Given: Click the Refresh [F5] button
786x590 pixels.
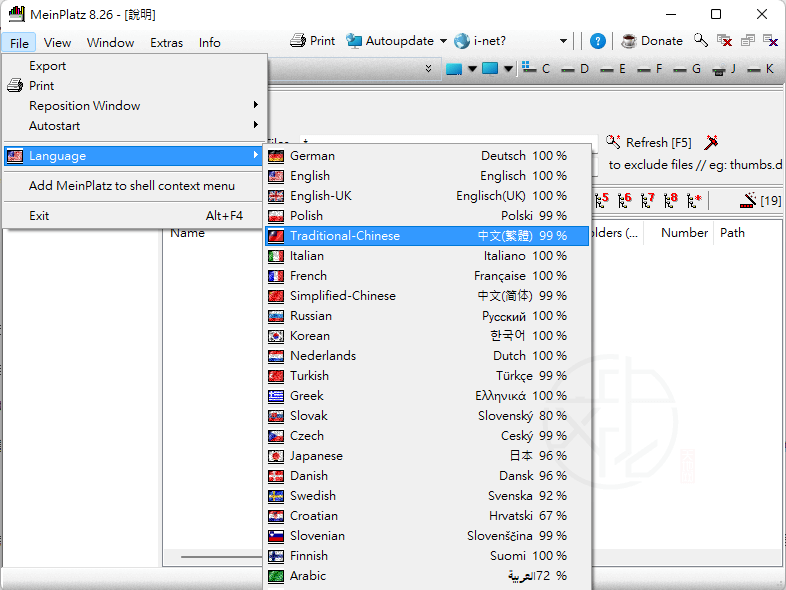Looking at the screenshot, I should click(649, 143).
